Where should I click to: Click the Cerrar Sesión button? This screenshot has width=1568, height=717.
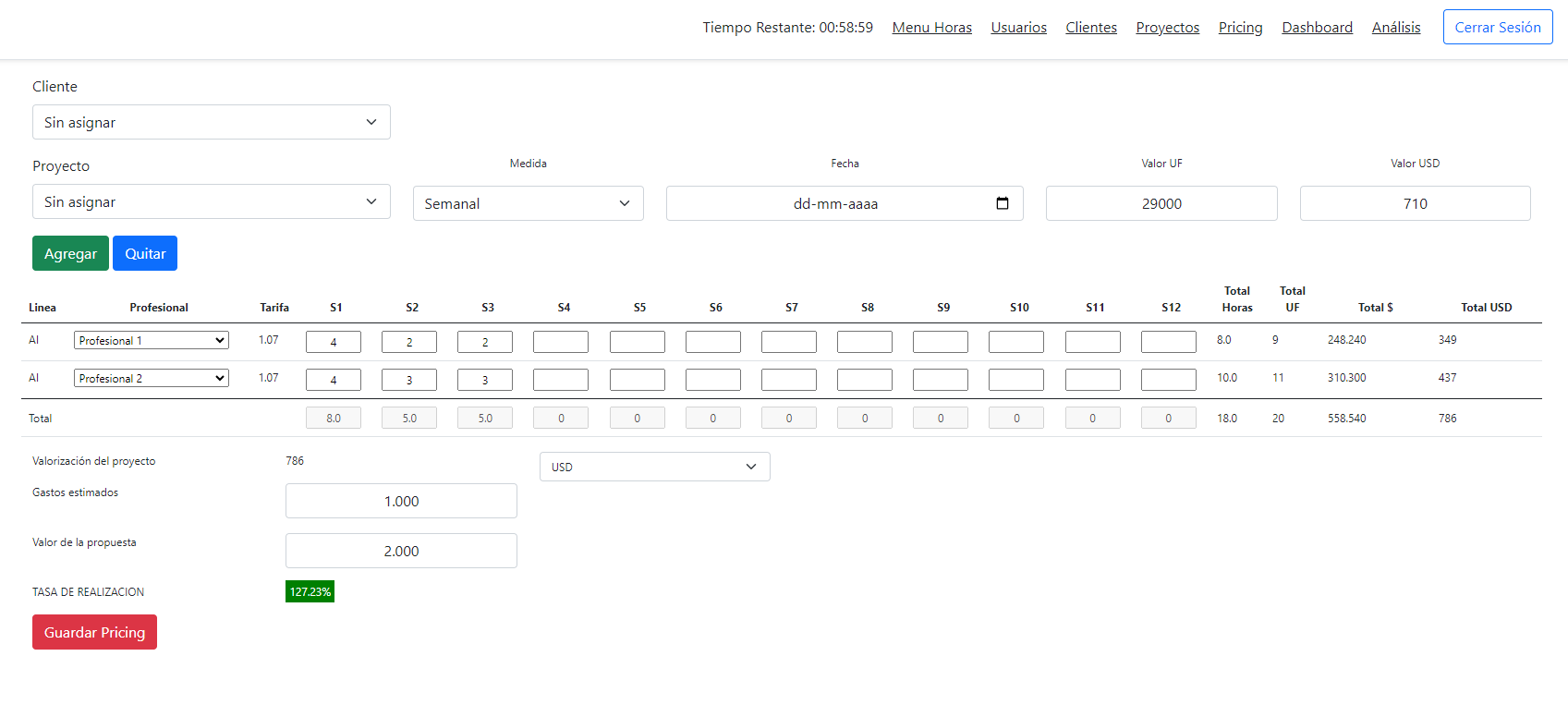pos(1498,27)
